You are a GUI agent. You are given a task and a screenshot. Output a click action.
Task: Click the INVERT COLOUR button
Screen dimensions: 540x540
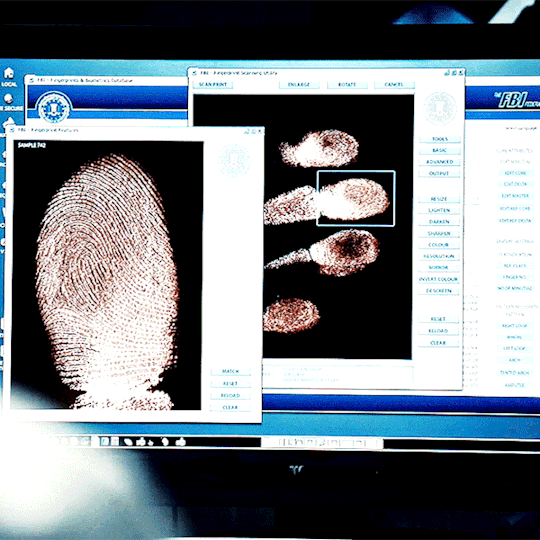(x=439, y=279)
